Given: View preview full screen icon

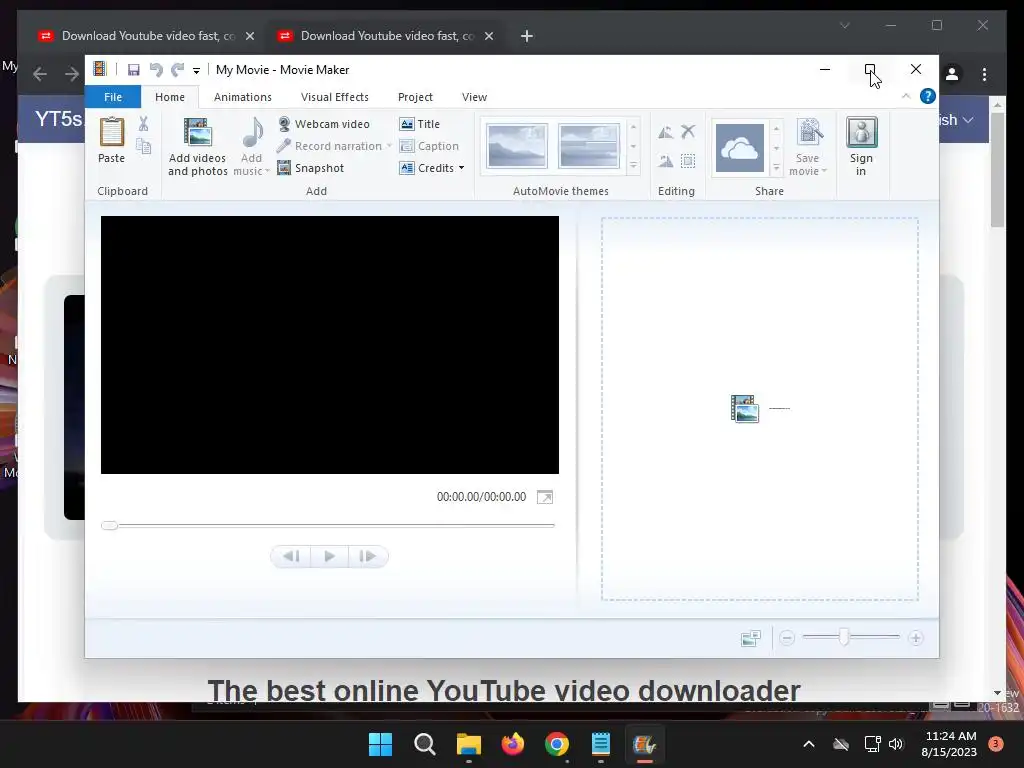Looking at the screenshot, I should (545, 497).
